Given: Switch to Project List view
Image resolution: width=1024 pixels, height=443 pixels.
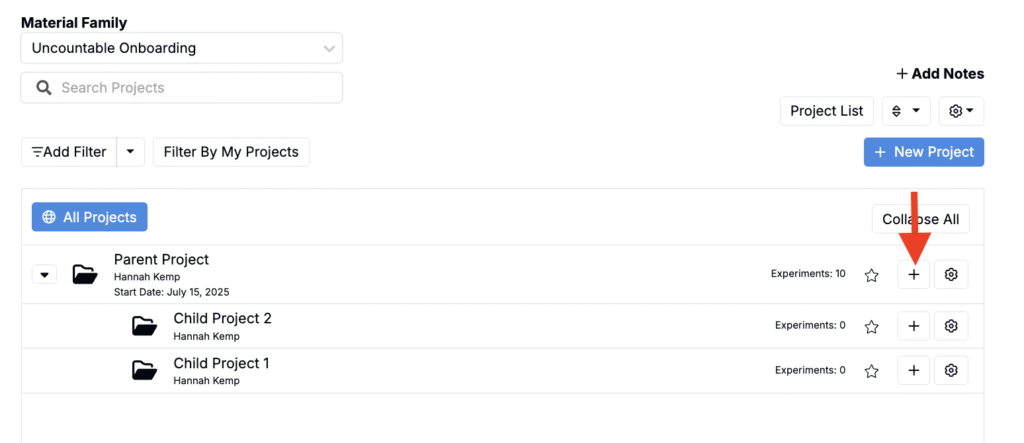Looking at the screenshot, I should click(826, 111).
